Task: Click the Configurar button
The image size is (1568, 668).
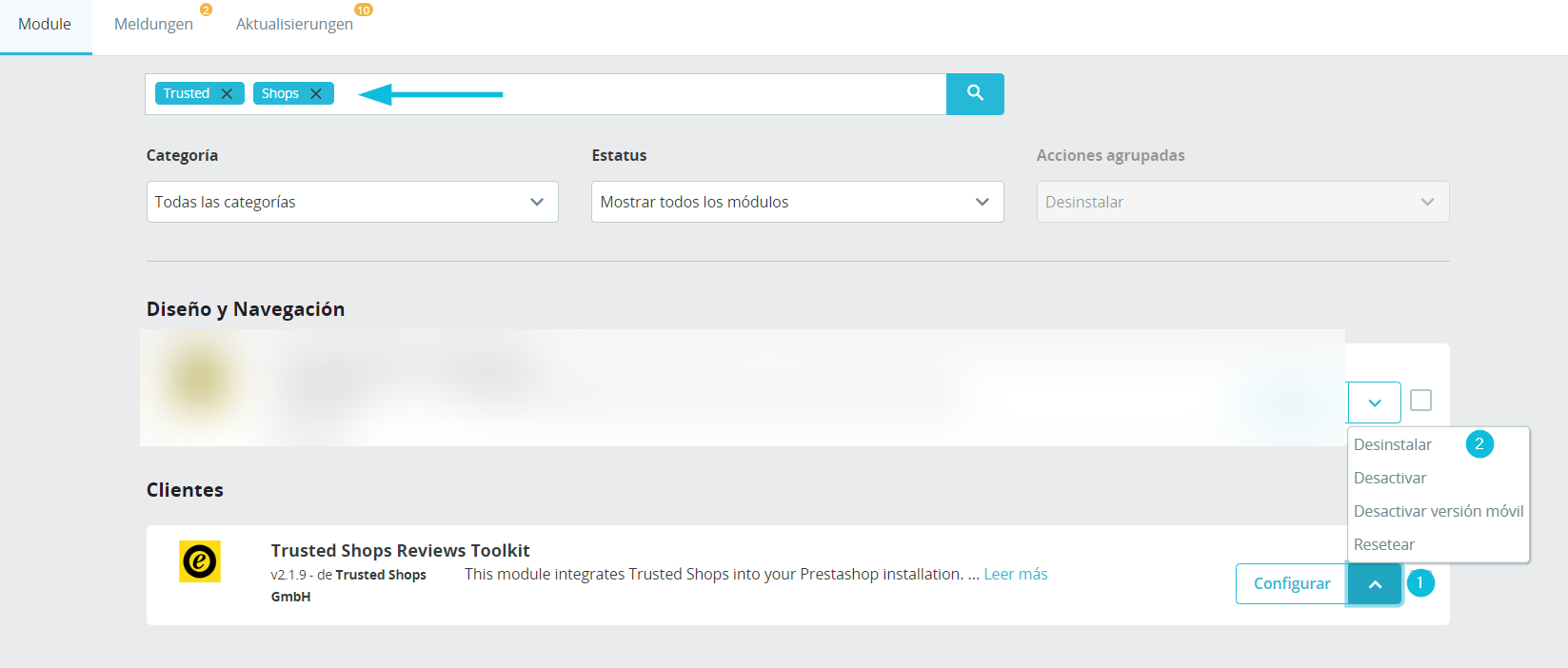Action: tap(1292, 583)
